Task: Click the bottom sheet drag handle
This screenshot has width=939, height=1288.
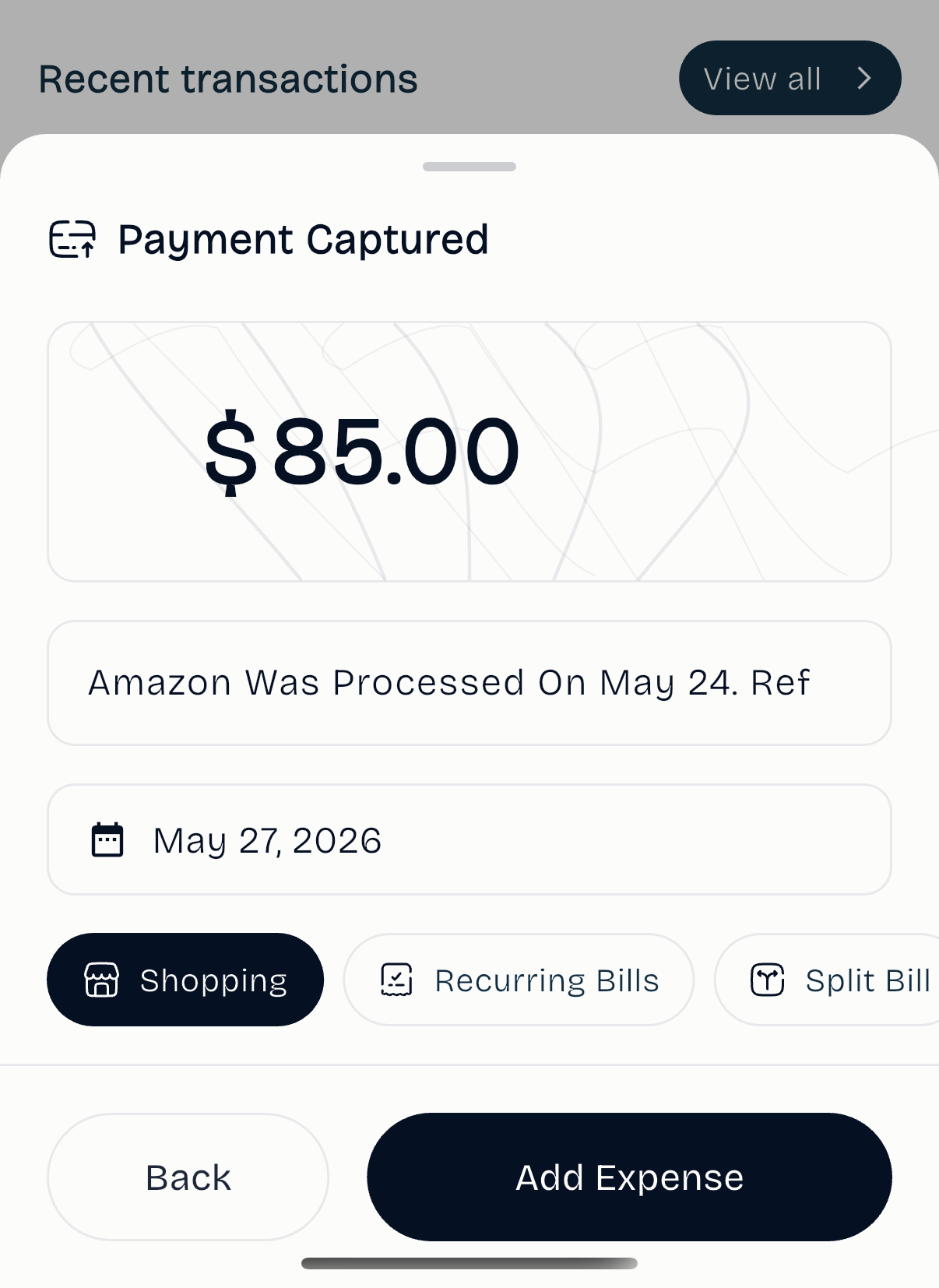Action: (x=469, y=167)
